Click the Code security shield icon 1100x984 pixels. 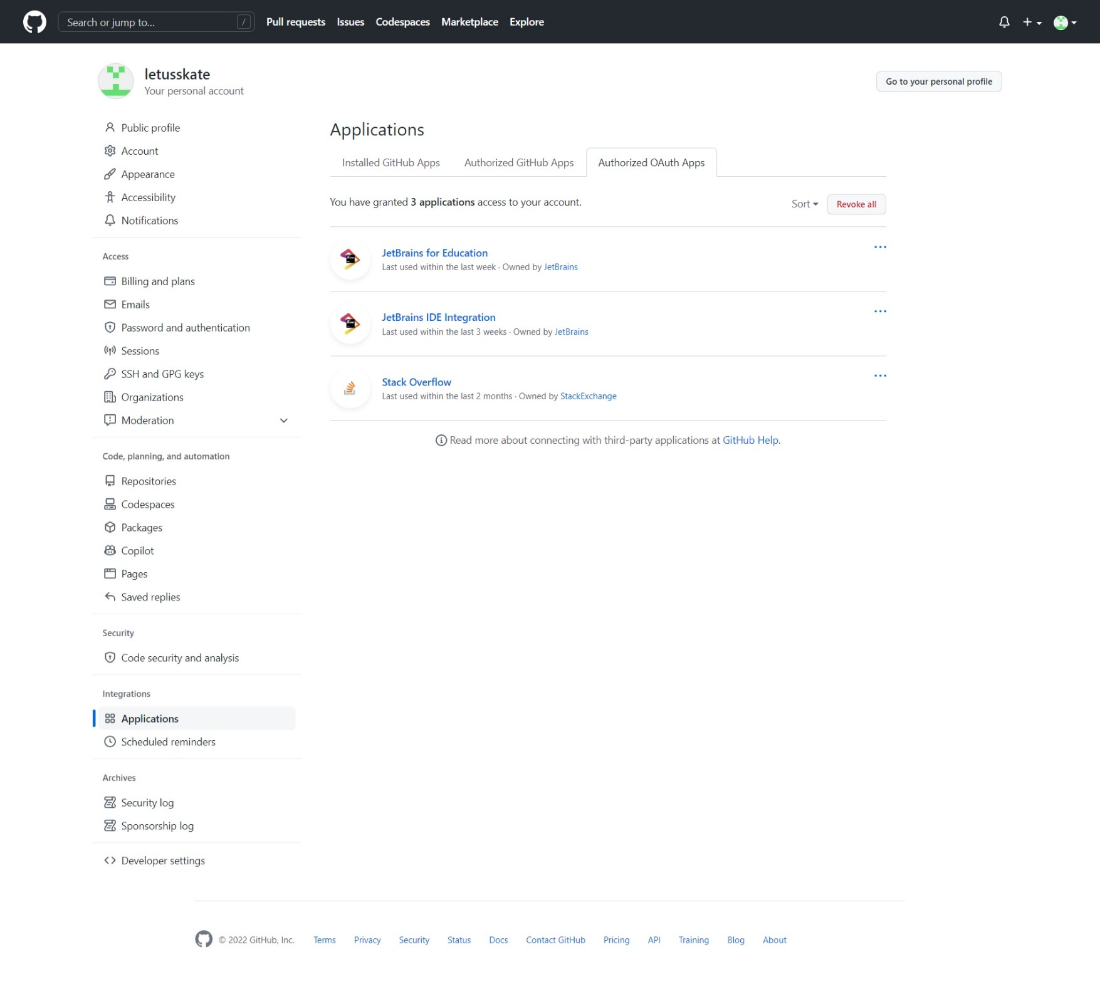tap(109, 658)
